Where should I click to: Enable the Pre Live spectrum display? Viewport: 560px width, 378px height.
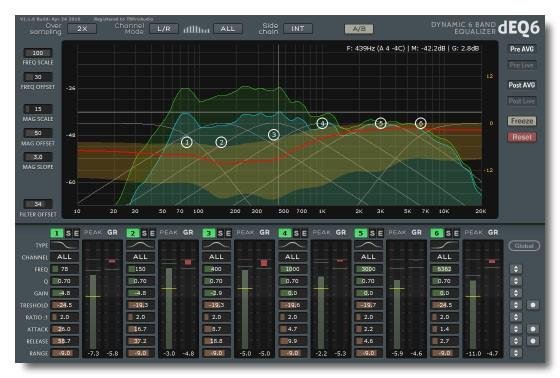pos(522,65)
